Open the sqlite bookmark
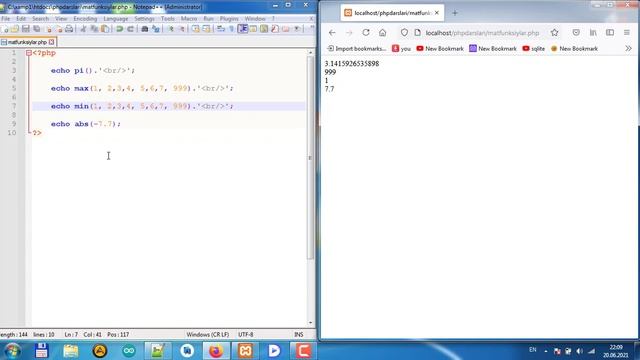Image resolution: width=640 pixels, height=360 pixels. (x=533, y=49)
